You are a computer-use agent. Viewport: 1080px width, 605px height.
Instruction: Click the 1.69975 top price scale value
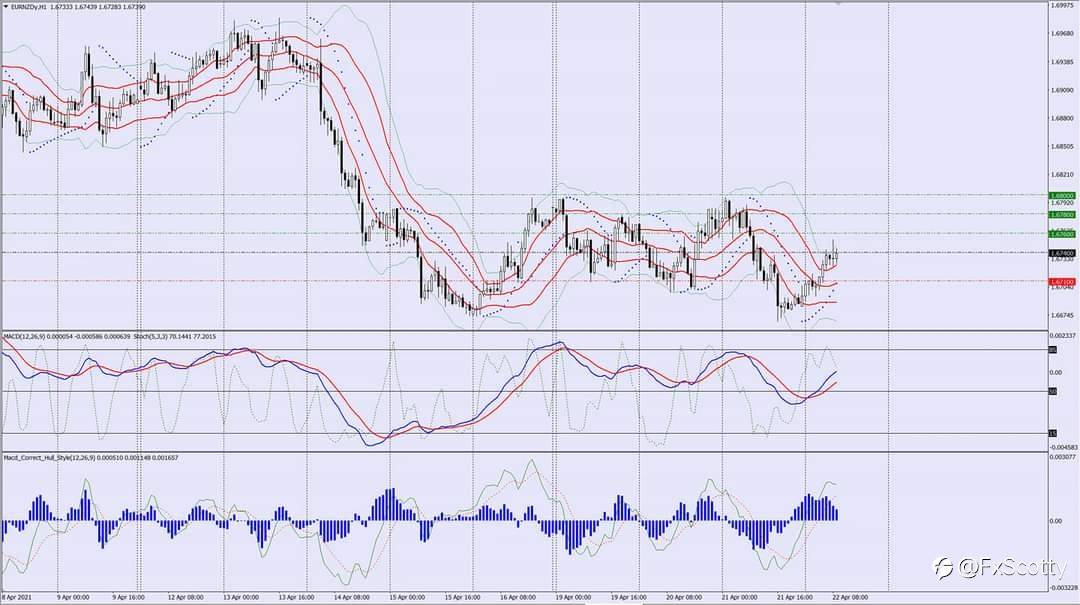[x=1061, y=5]
